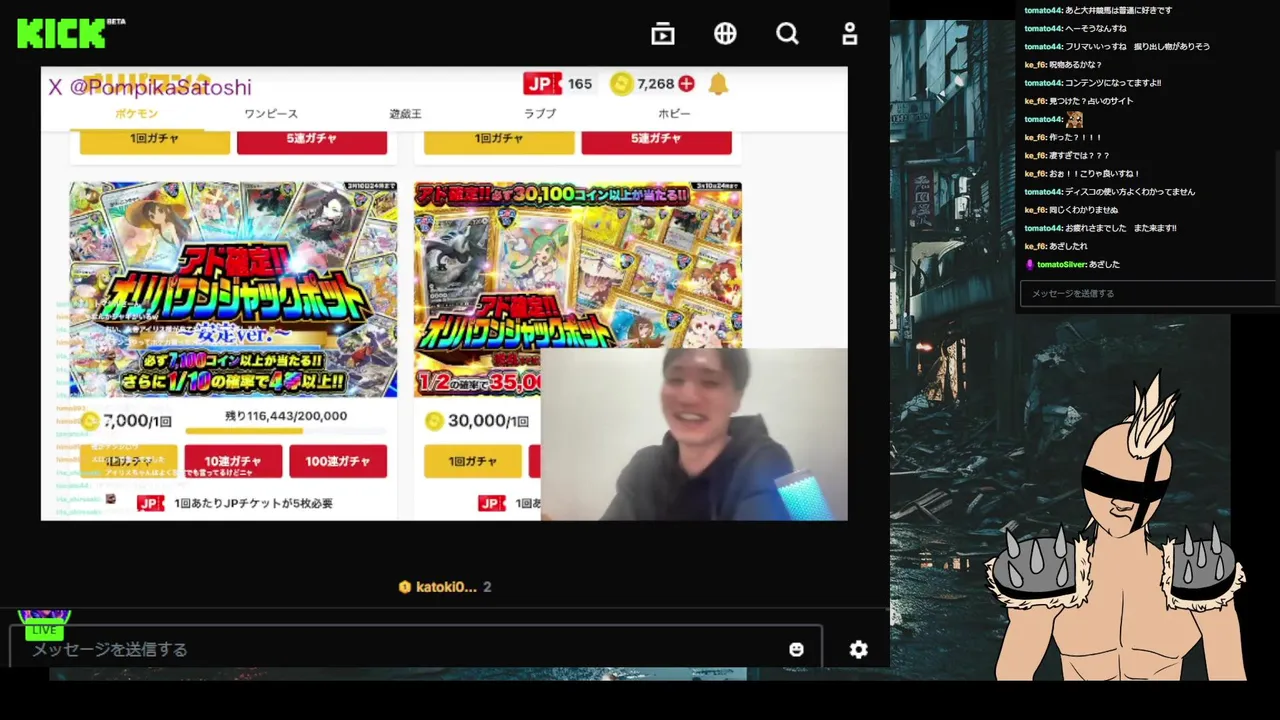Viewport: 1280px width, 720px height.
Task: Click the 7,268 coin balance
Action: (655, 84)
